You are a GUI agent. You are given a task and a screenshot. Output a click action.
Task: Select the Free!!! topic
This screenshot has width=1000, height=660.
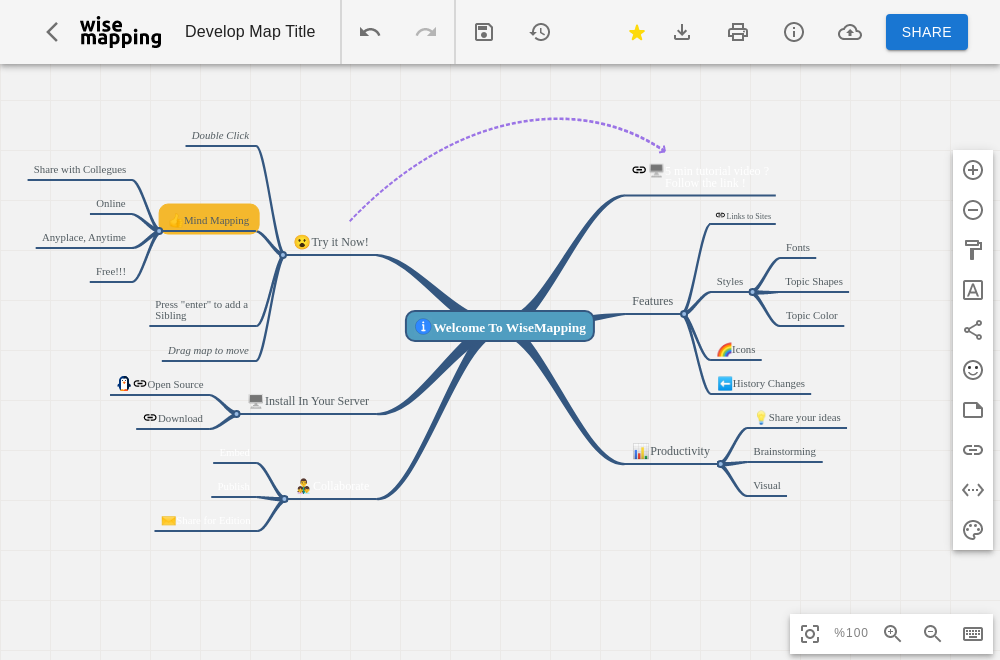point(111,272)
